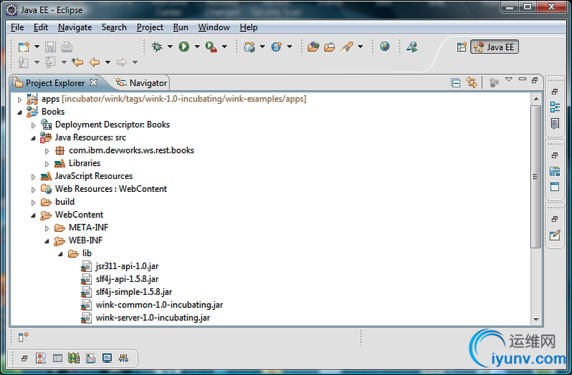Open the Navigate menu
Screen dimensions: 572x375
[75, 27]
